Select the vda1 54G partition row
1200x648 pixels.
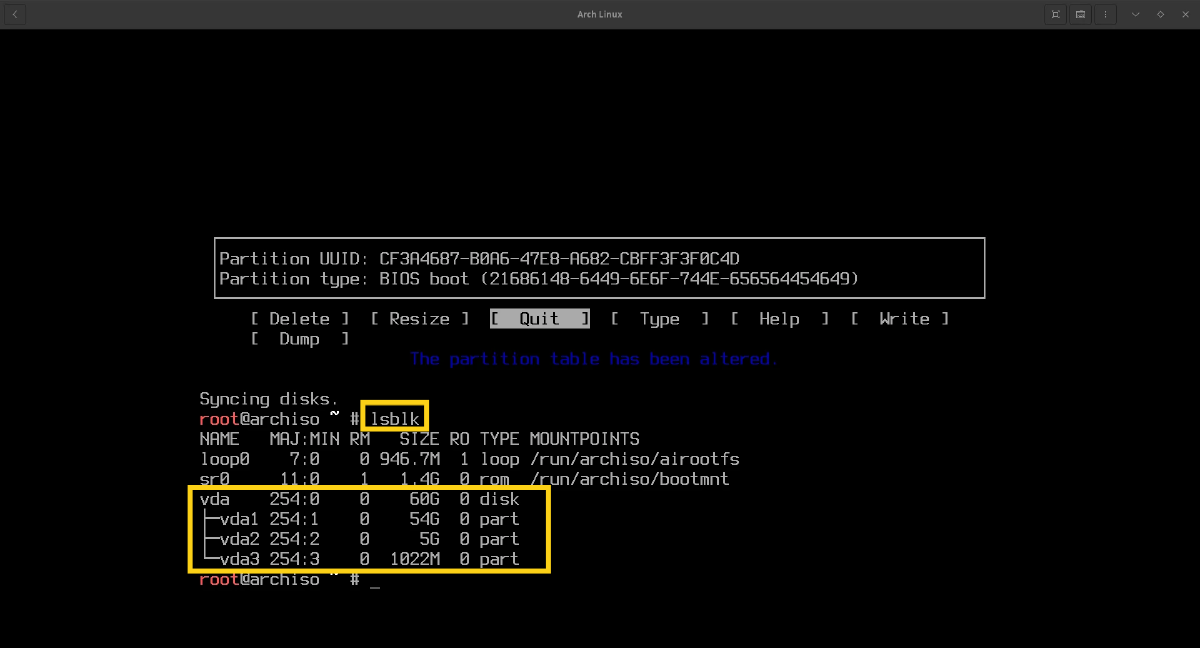pyautogui.click(x=360, y=519)
